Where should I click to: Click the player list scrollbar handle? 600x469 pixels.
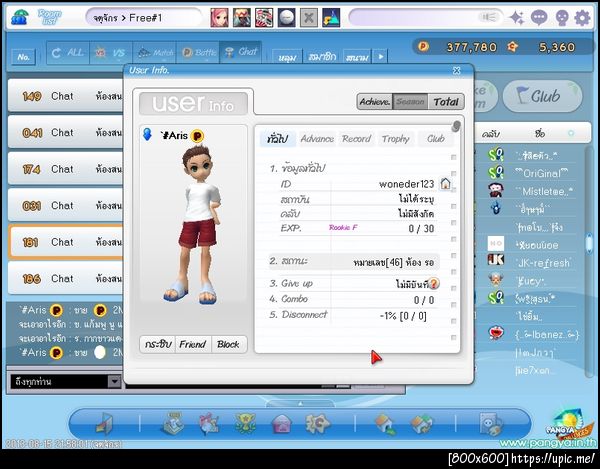point(589,244)
